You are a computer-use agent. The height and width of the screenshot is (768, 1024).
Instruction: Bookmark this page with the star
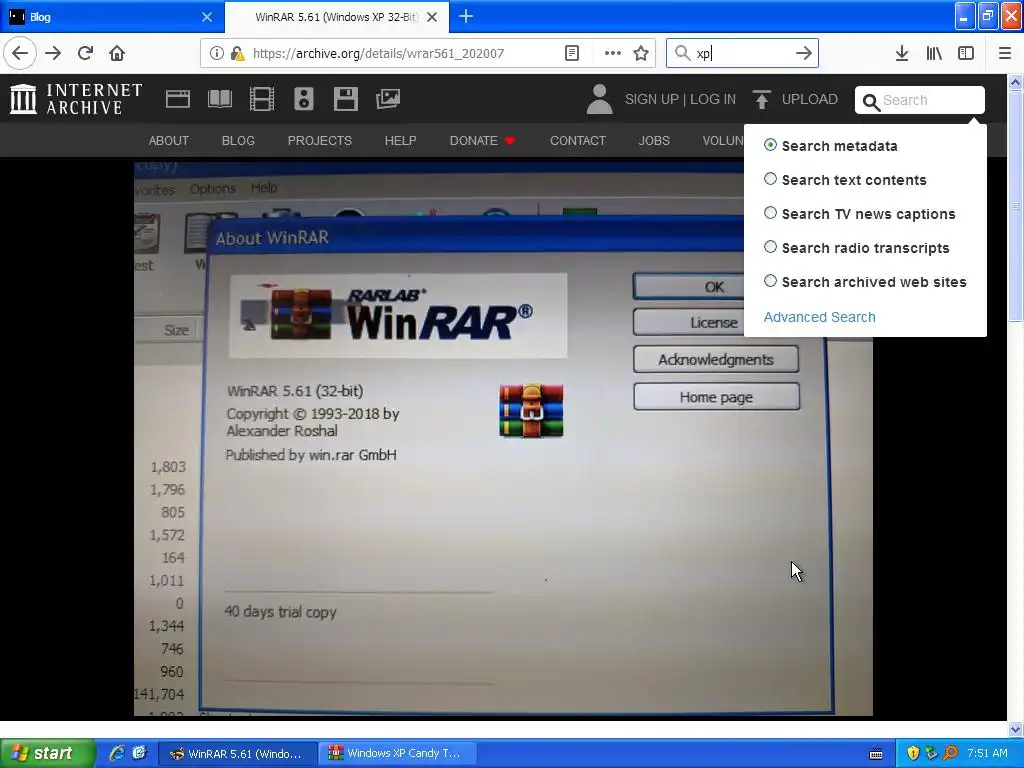(641, 53)
